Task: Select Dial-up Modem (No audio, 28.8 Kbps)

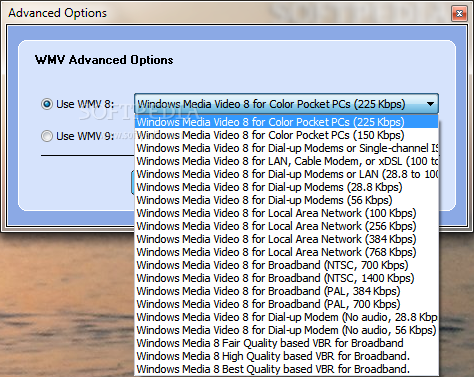Action: pos(286,317)
